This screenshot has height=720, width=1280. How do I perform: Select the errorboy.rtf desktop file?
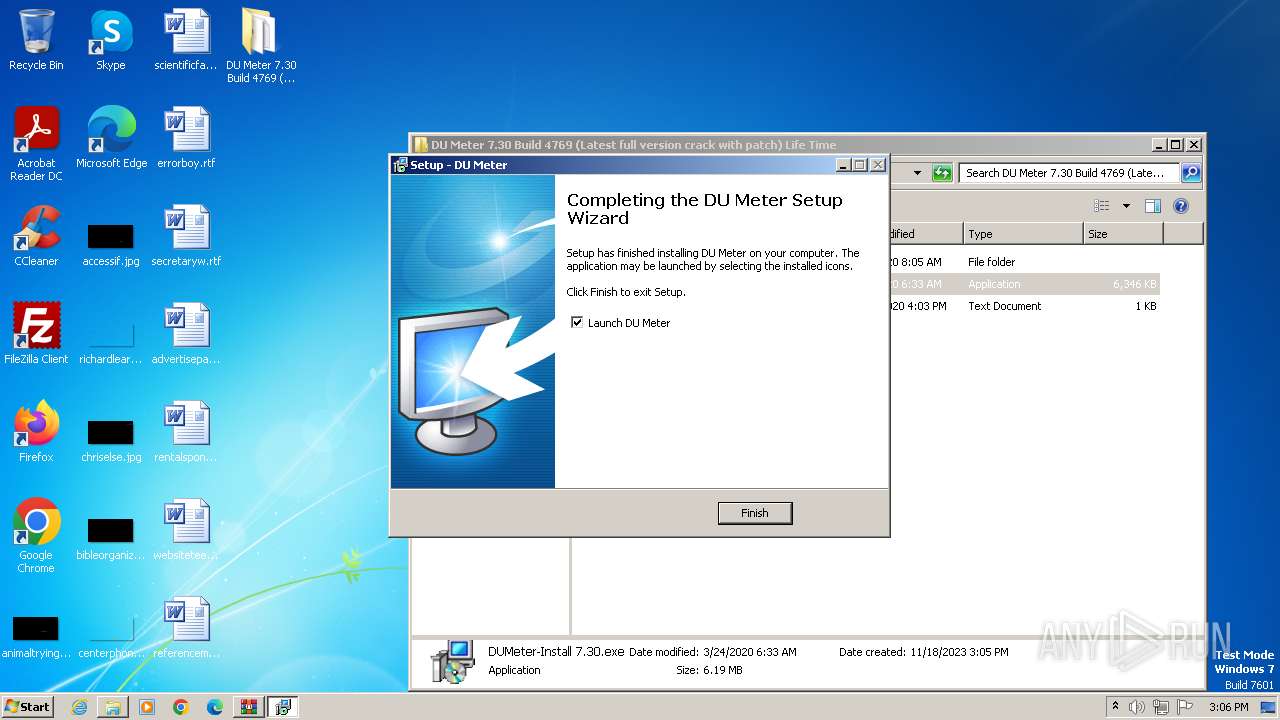pyautogui.click(x=185, y=138)
